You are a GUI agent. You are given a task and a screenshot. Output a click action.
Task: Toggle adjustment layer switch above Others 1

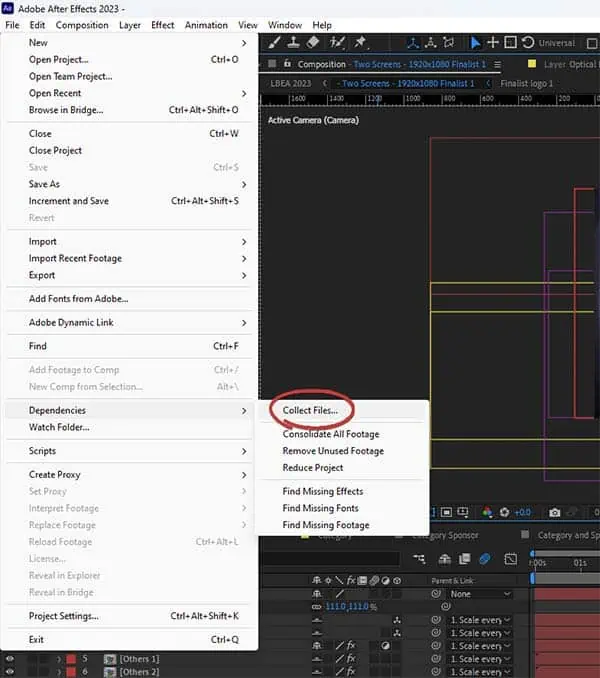click(385, 646)
